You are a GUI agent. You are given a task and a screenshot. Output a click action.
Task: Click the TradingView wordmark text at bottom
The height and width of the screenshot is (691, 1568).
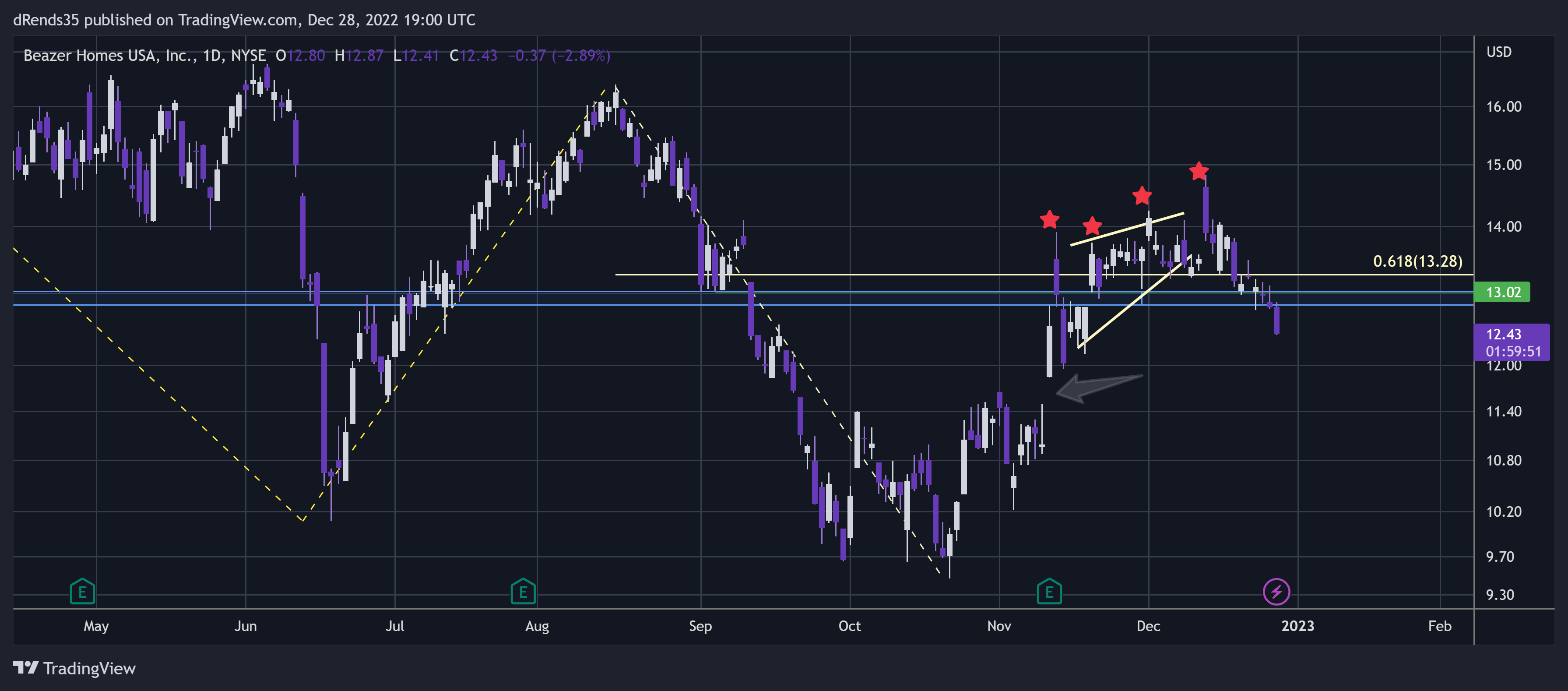[x=89, y=668]
